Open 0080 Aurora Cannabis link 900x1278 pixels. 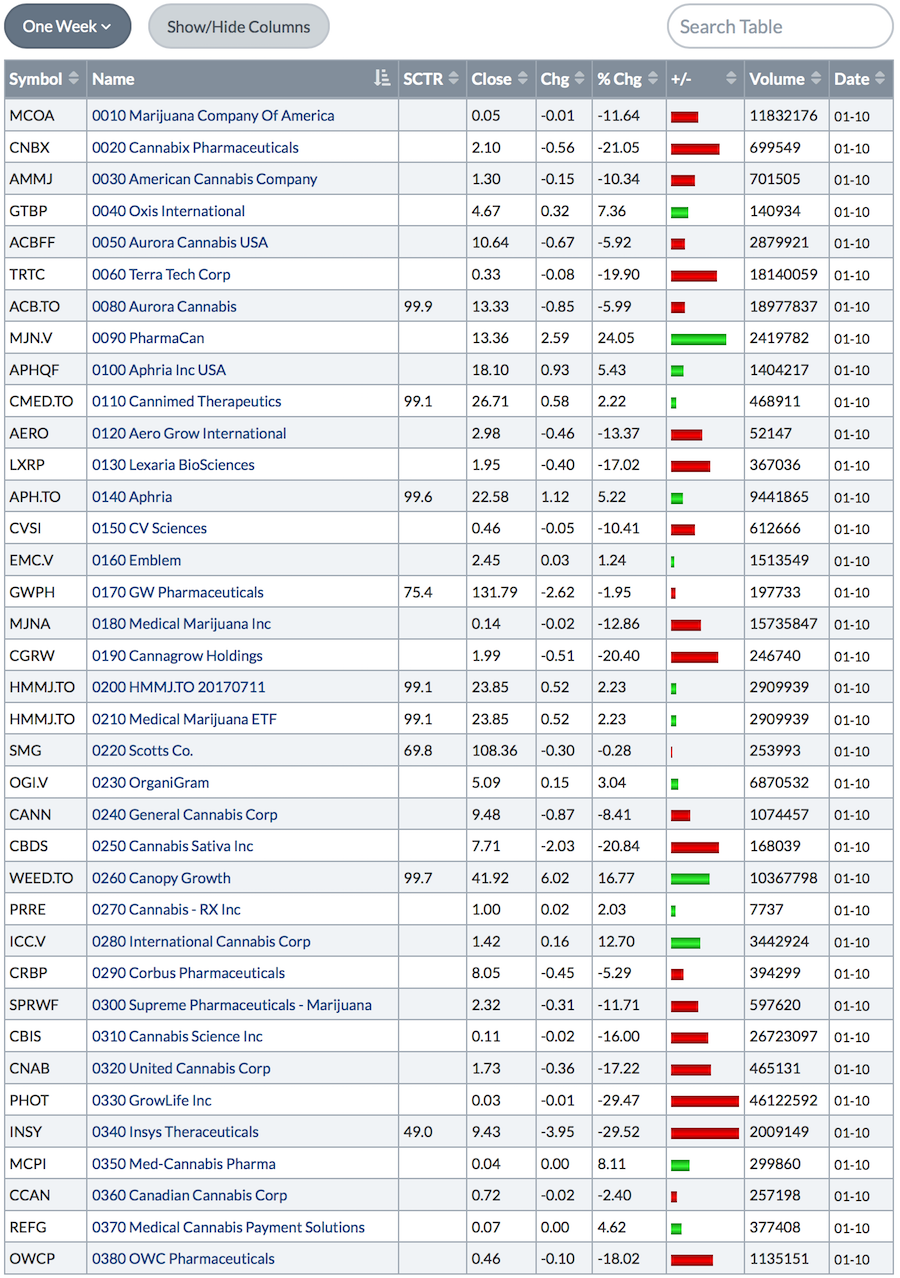[164, 306]
